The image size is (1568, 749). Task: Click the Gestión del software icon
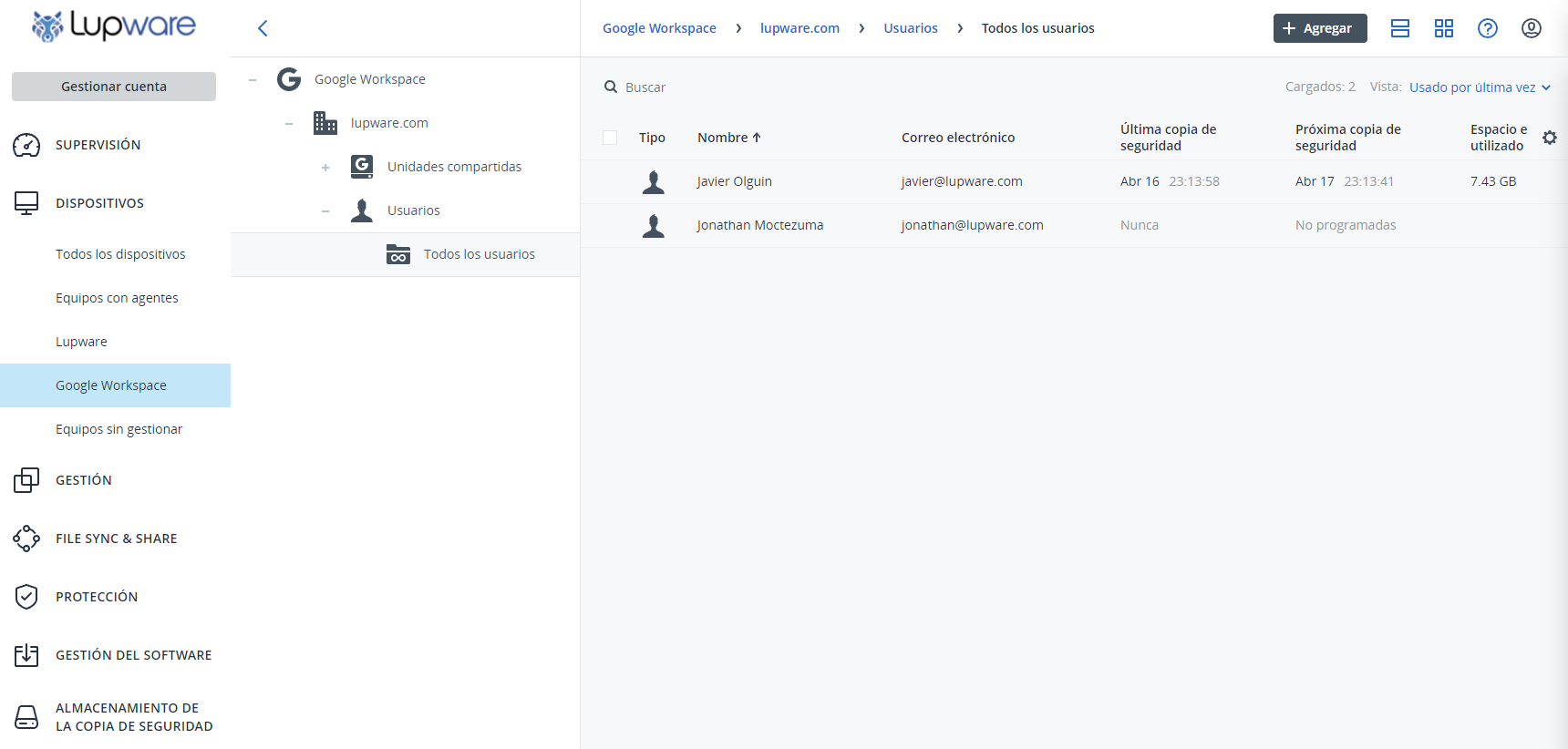(26, 655)
